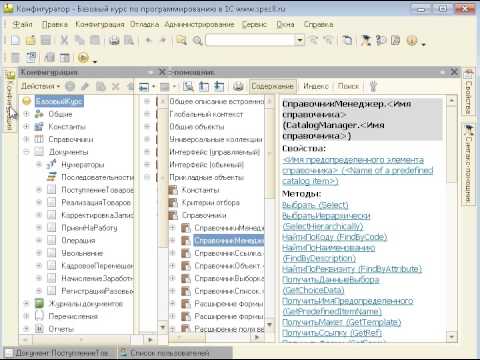Select Критерии отбора in help tree
The height and width of the screenshot is (360, 480).
point(210,203)
